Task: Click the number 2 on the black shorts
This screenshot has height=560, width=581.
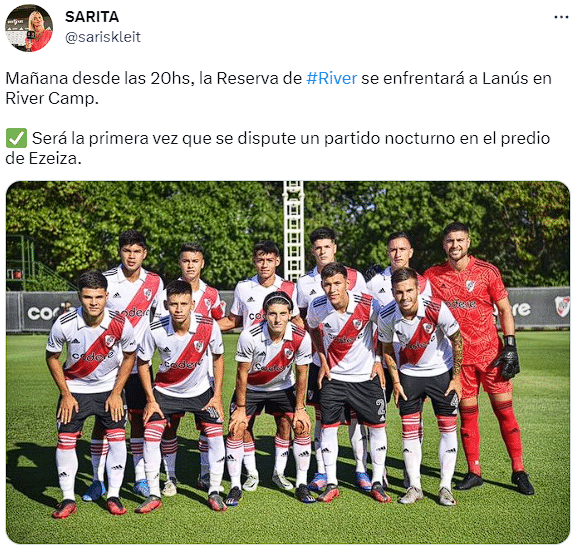Action: pyautogui.click(x=380, y=407)
